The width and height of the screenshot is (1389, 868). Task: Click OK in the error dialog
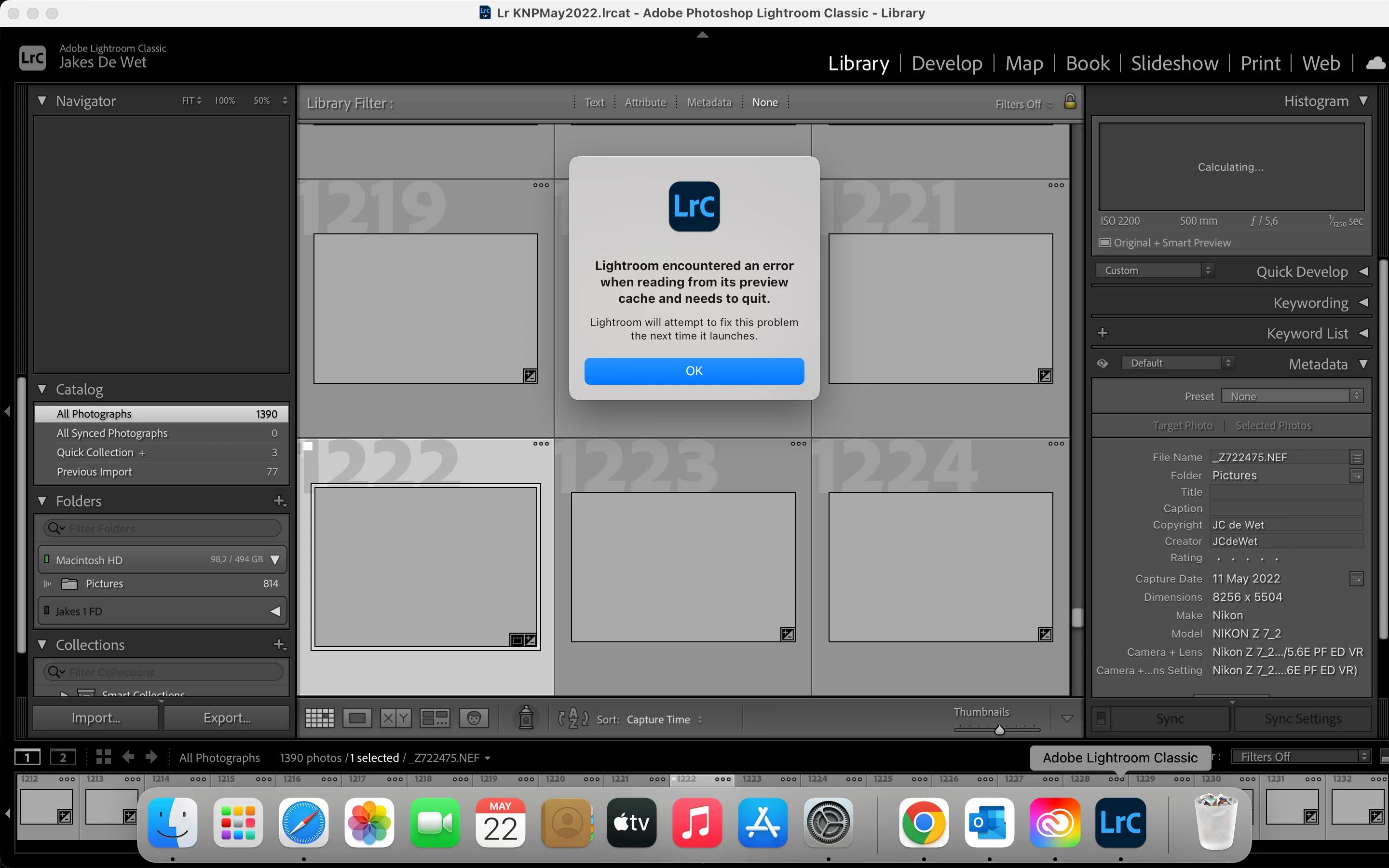694,371
